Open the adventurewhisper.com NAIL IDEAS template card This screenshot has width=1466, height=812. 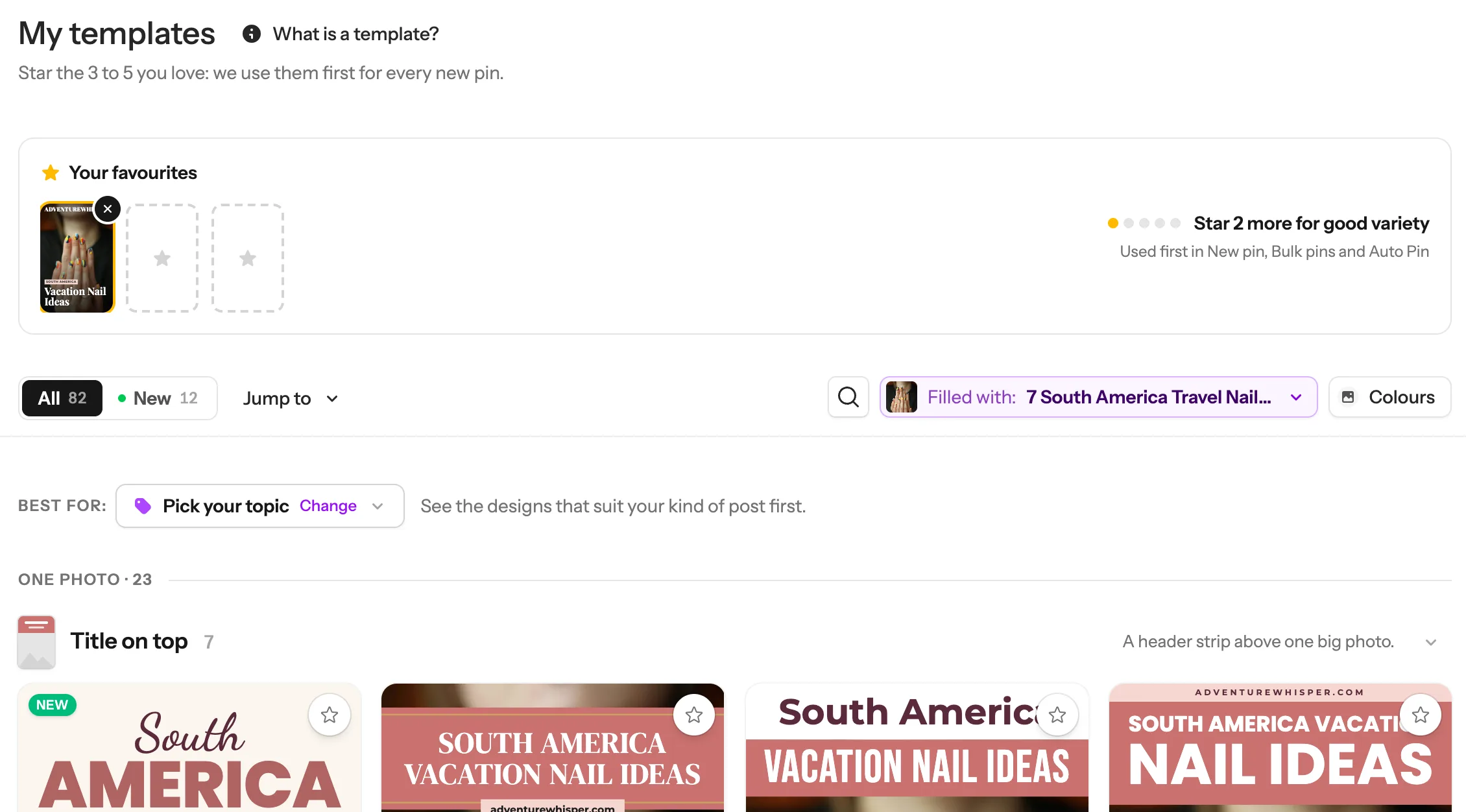click(x=1280, y=748)
